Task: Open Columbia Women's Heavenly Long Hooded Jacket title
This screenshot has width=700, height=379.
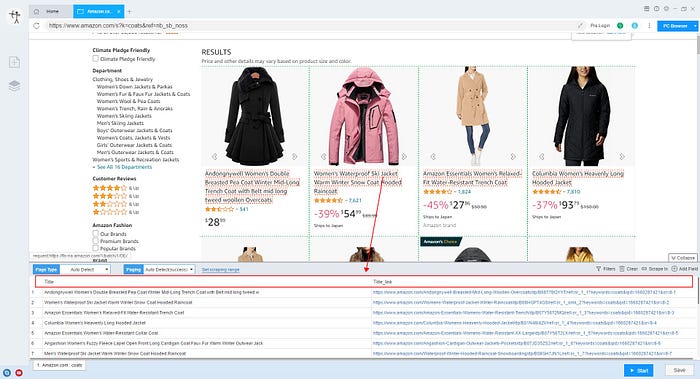Action: (x=578, y=178)
